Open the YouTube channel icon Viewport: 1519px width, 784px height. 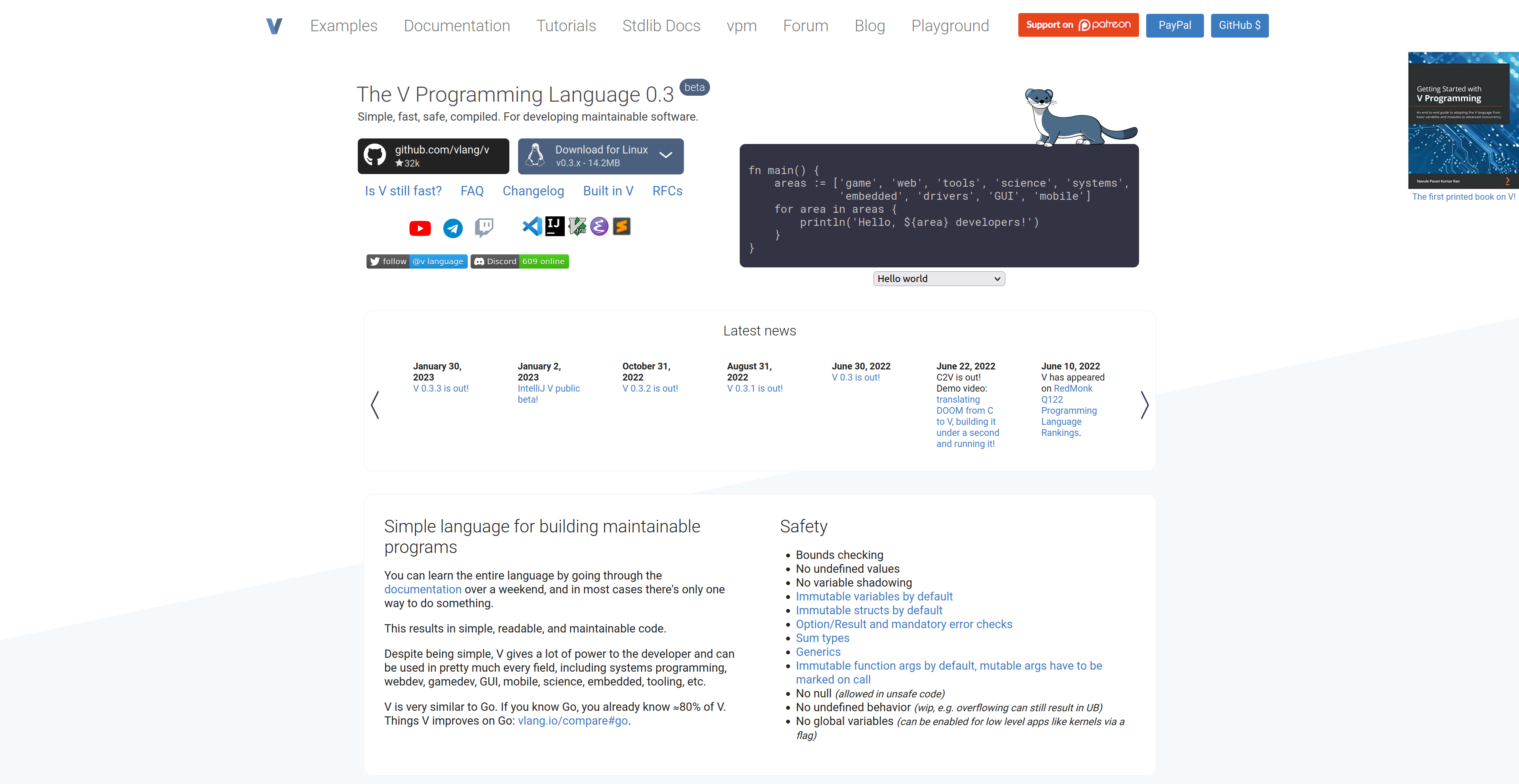pyautogui.click(x=420, y=228)
